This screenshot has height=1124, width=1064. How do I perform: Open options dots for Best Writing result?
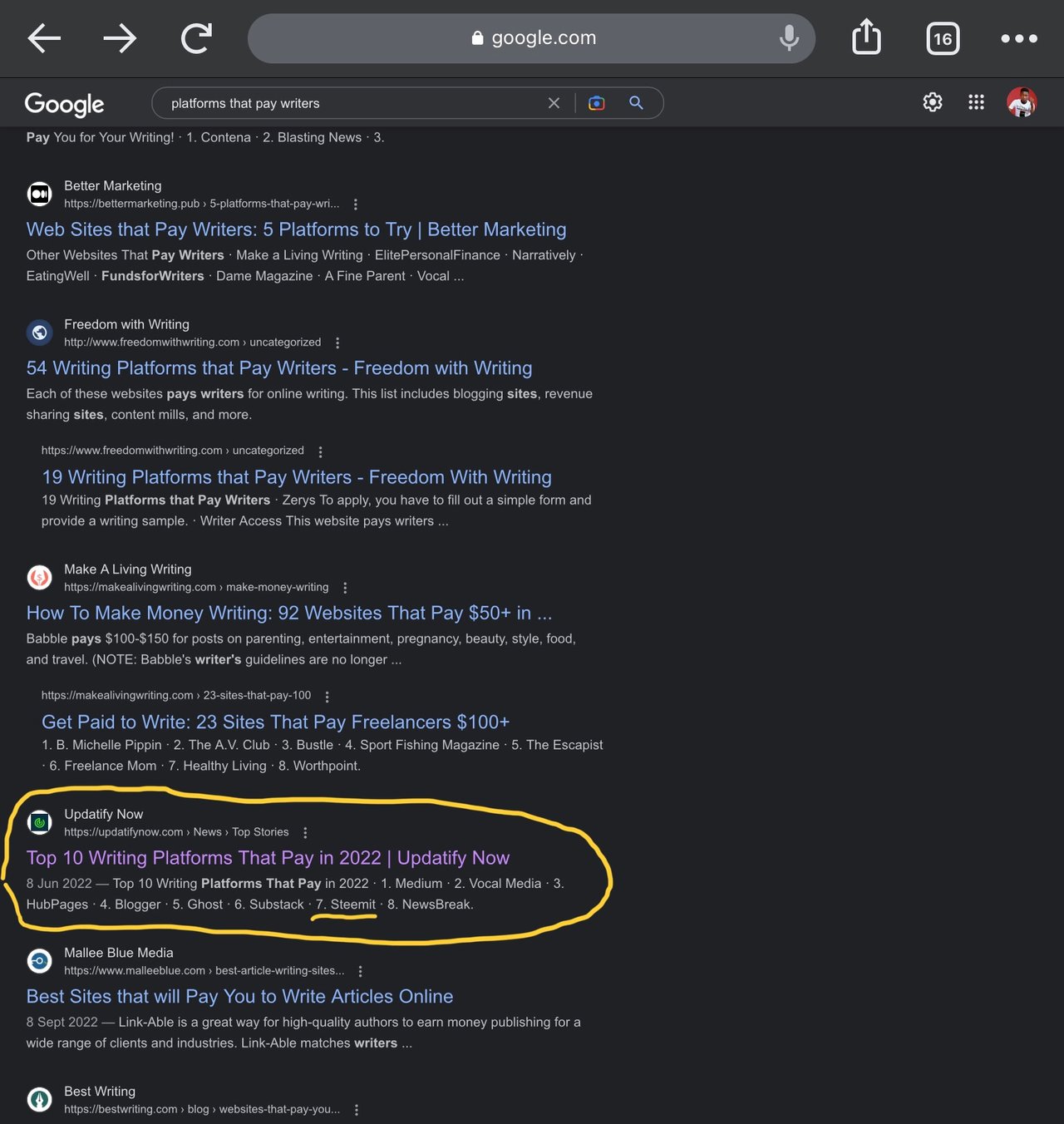(x=357, y=1110)
